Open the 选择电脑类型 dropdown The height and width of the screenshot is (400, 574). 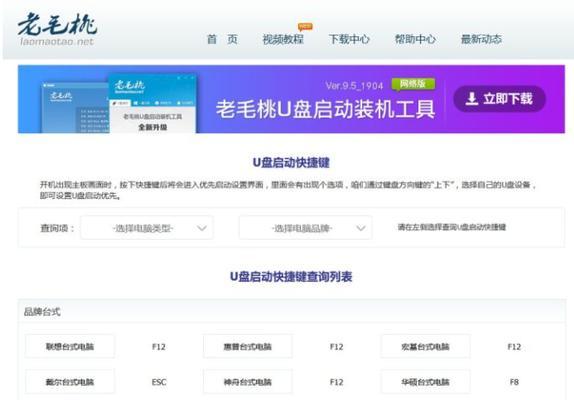point(147,228)
